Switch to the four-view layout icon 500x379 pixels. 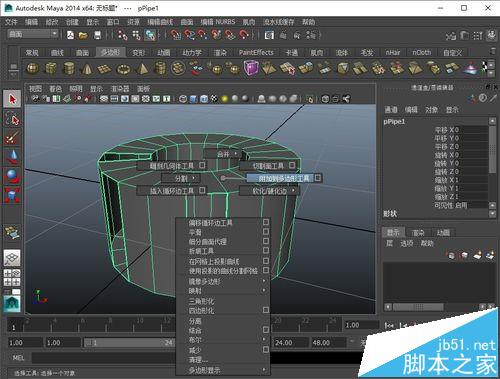(12, 278)
